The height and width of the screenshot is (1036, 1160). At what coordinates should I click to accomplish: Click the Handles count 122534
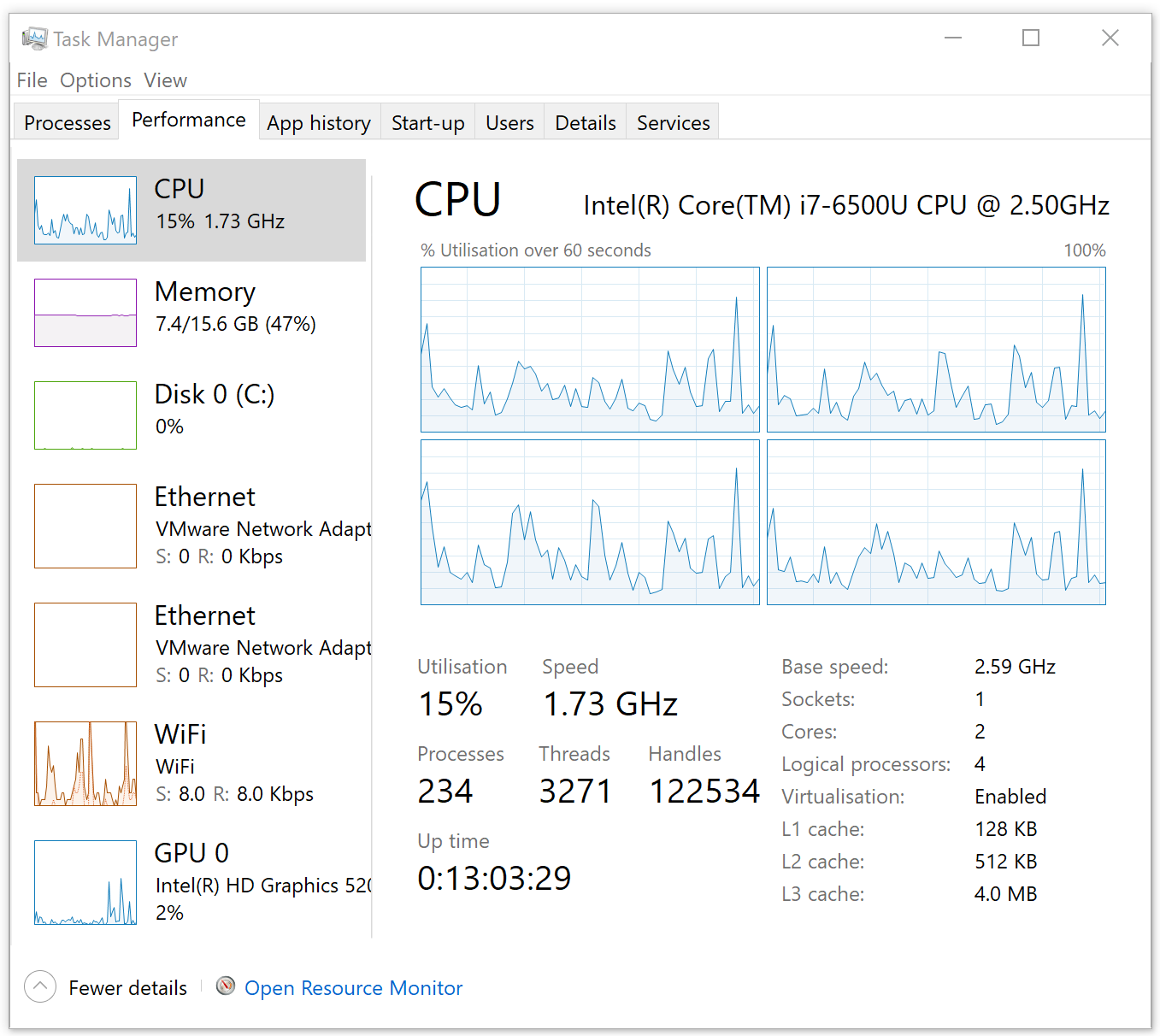point(704,791)
